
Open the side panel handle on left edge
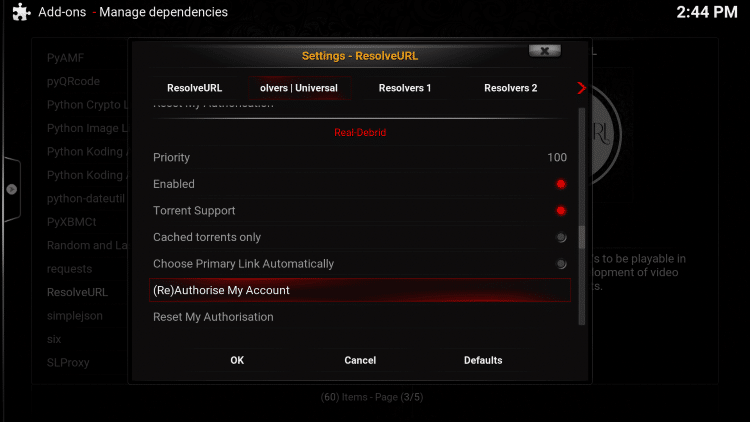tap(11, 189)
